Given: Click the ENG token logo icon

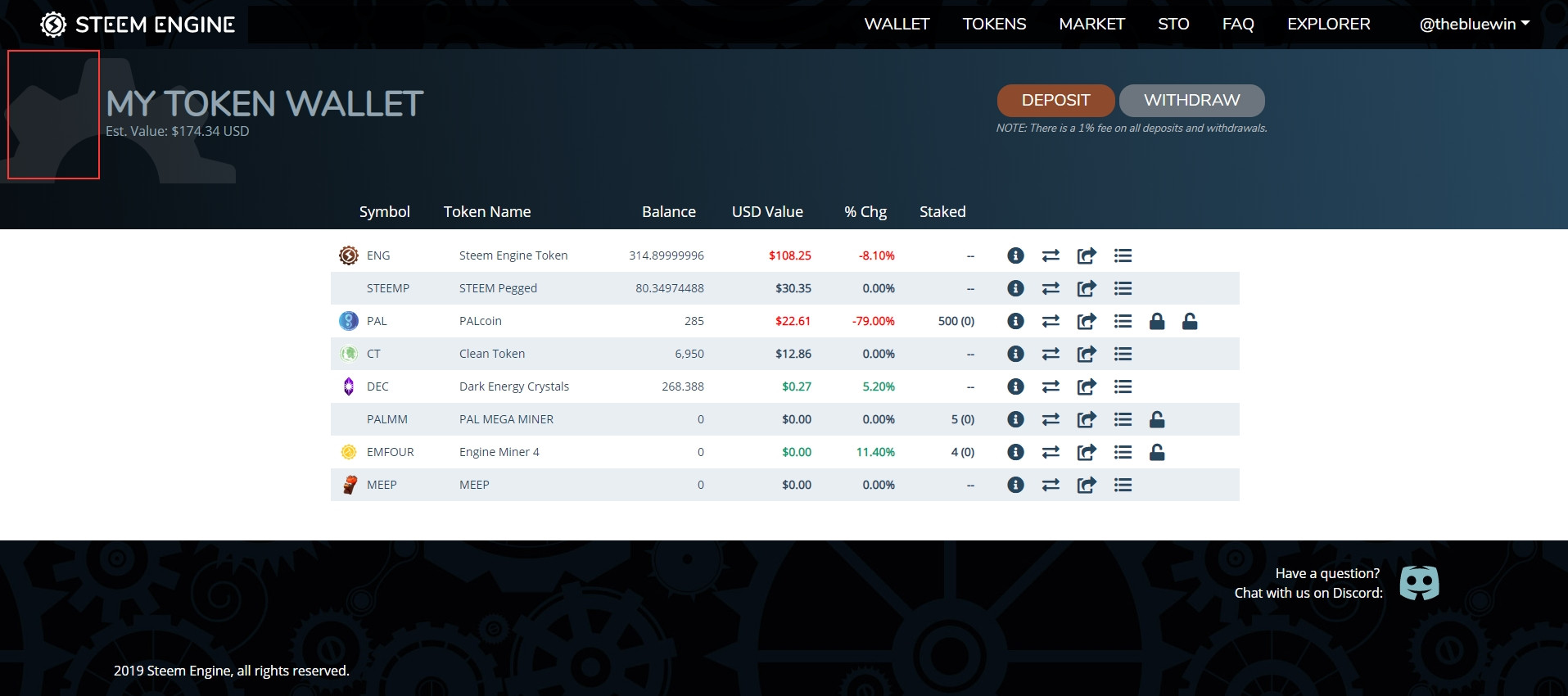Looking at the screenshot, I should click(x=349, y=255).
